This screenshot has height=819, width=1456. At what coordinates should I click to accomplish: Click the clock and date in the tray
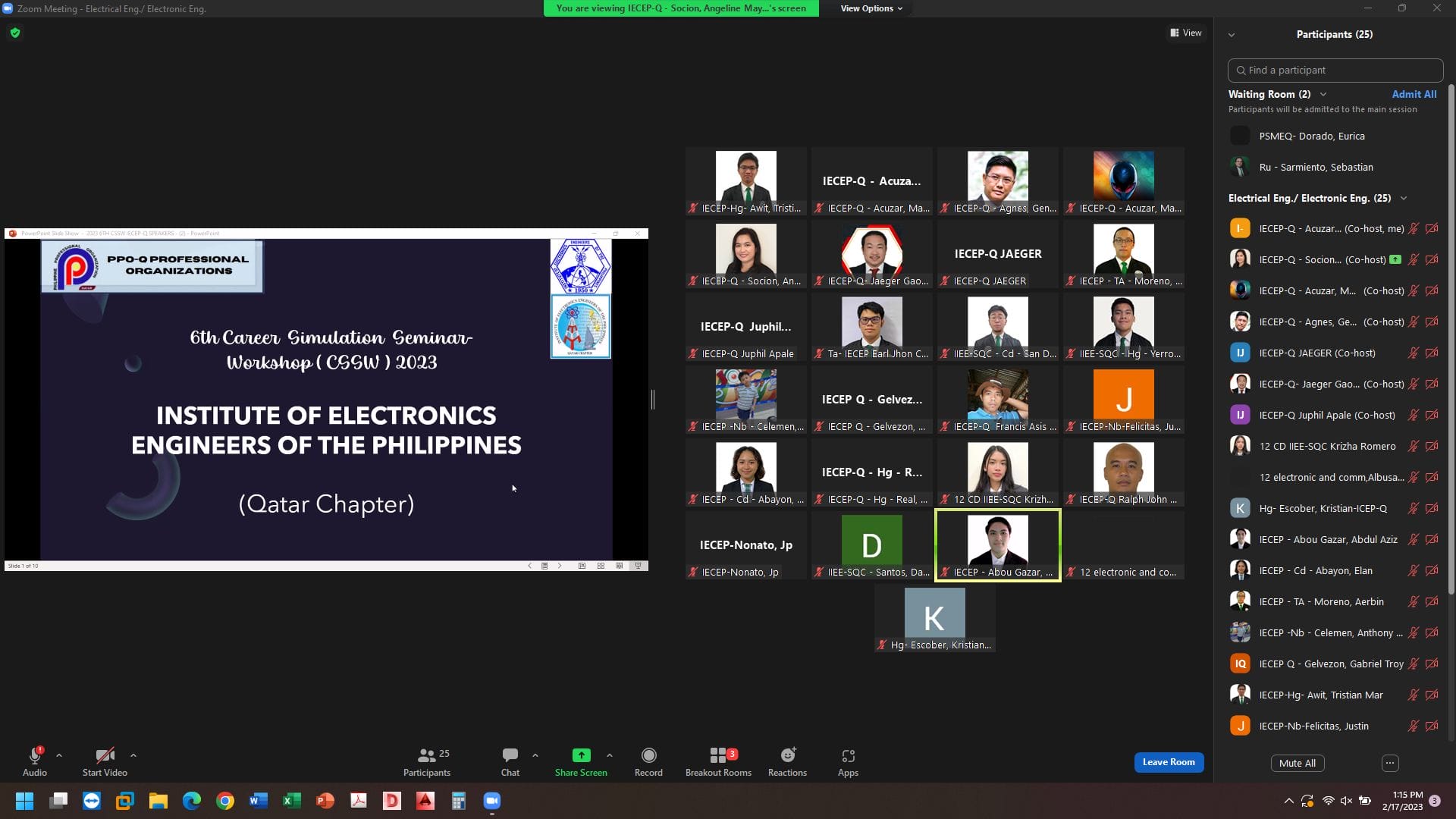[x=1402, y=801]
